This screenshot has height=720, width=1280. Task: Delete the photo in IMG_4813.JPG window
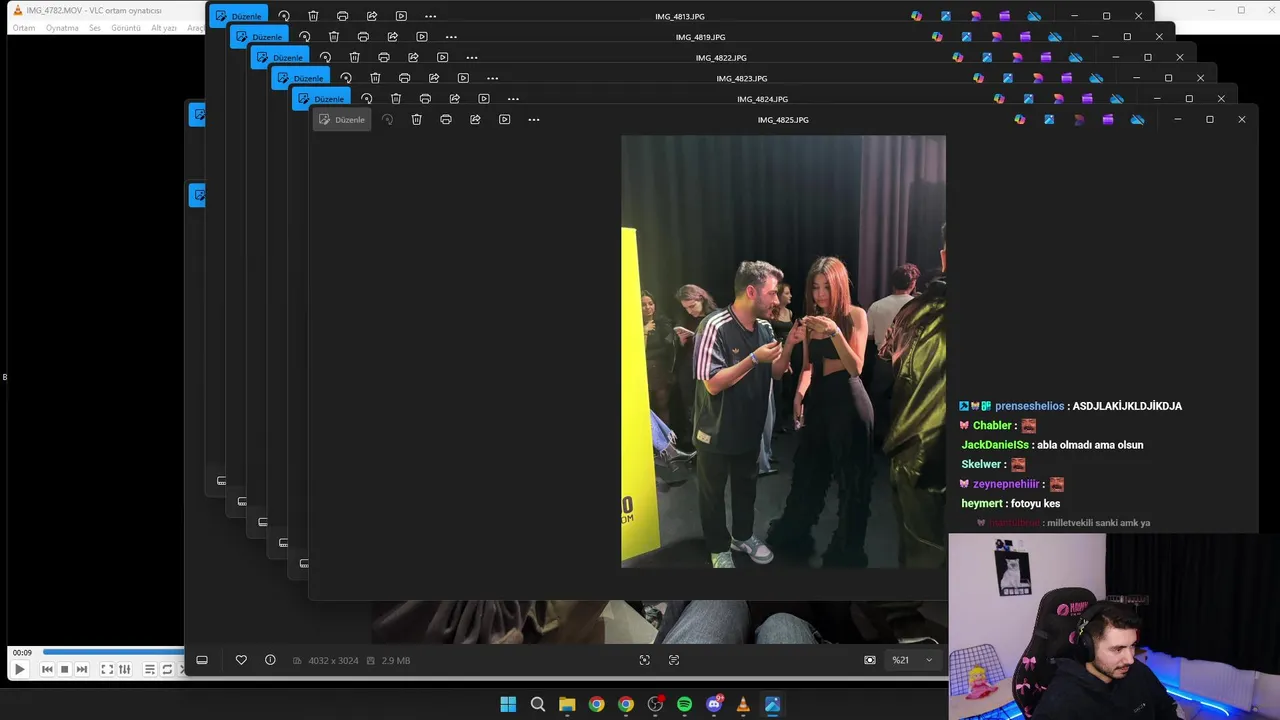click(x=313, y=16)
